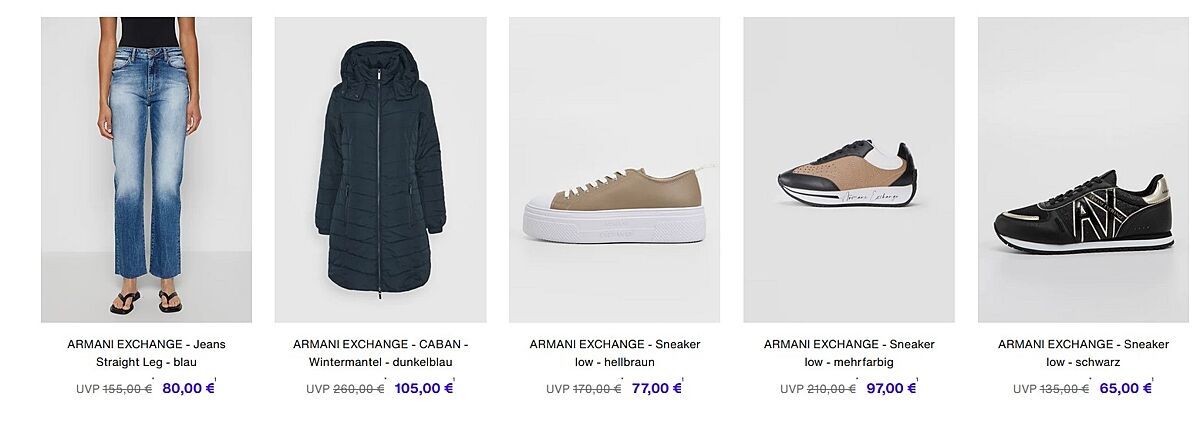Click 'Sneaker low - hellbraun' product title
The width and height of the screenshot is (1200, 437).
coord(614,353)
